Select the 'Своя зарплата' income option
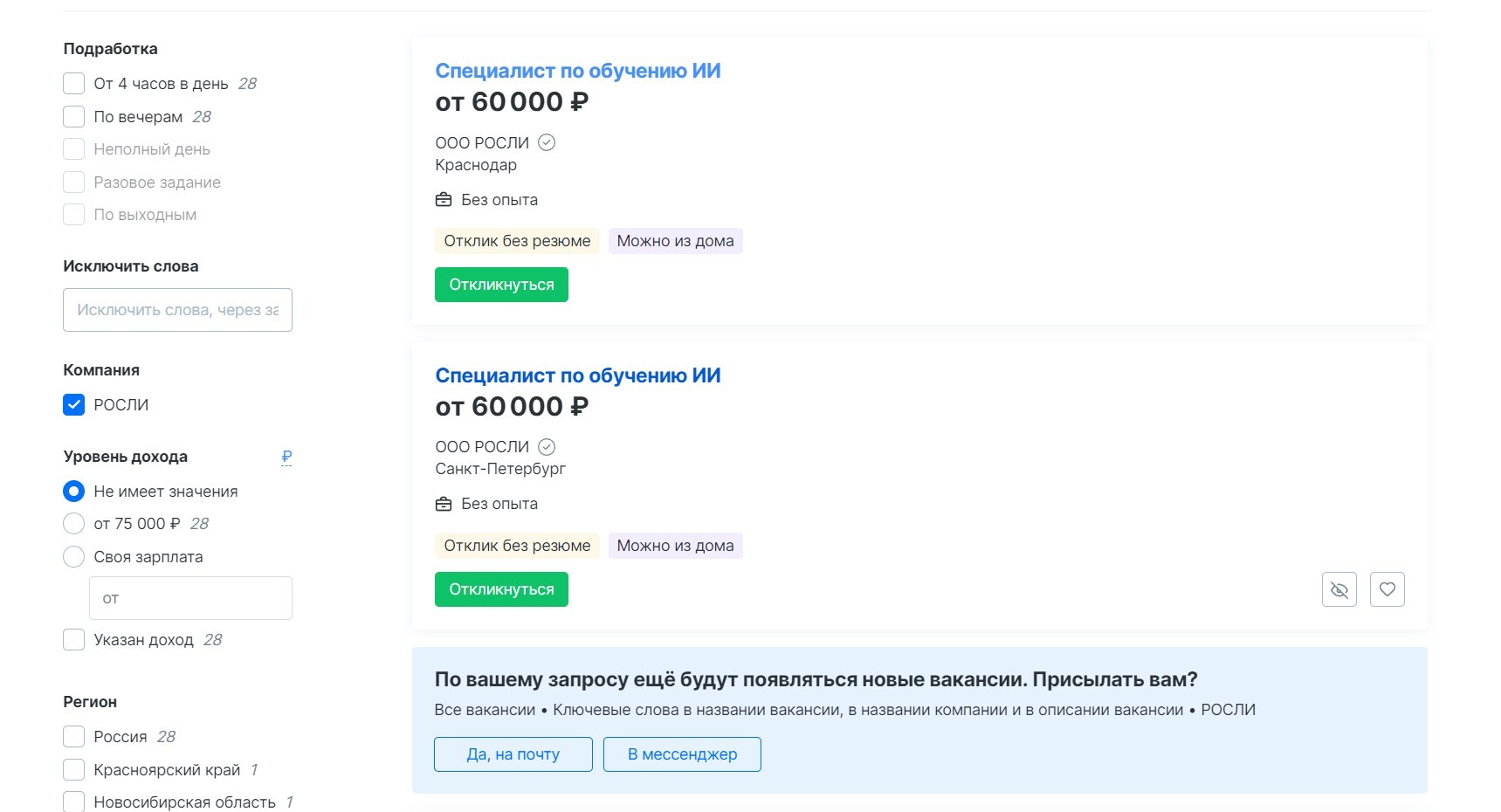 [x=74, y=557]
